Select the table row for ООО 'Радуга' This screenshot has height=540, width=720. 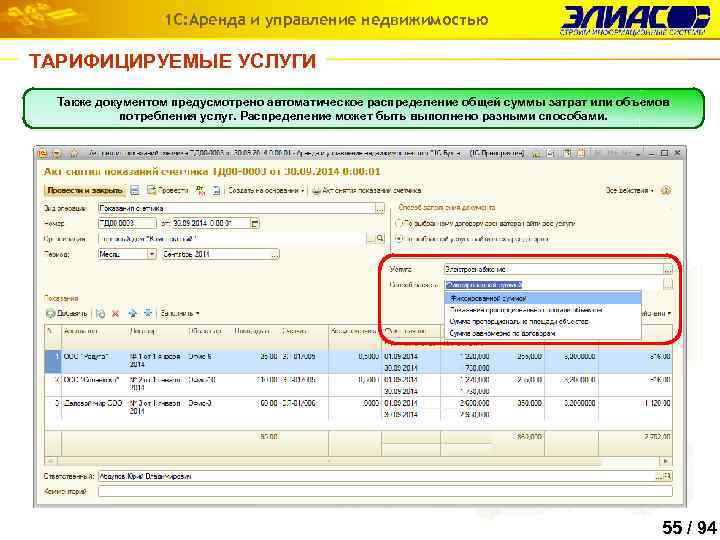point(358,361)
